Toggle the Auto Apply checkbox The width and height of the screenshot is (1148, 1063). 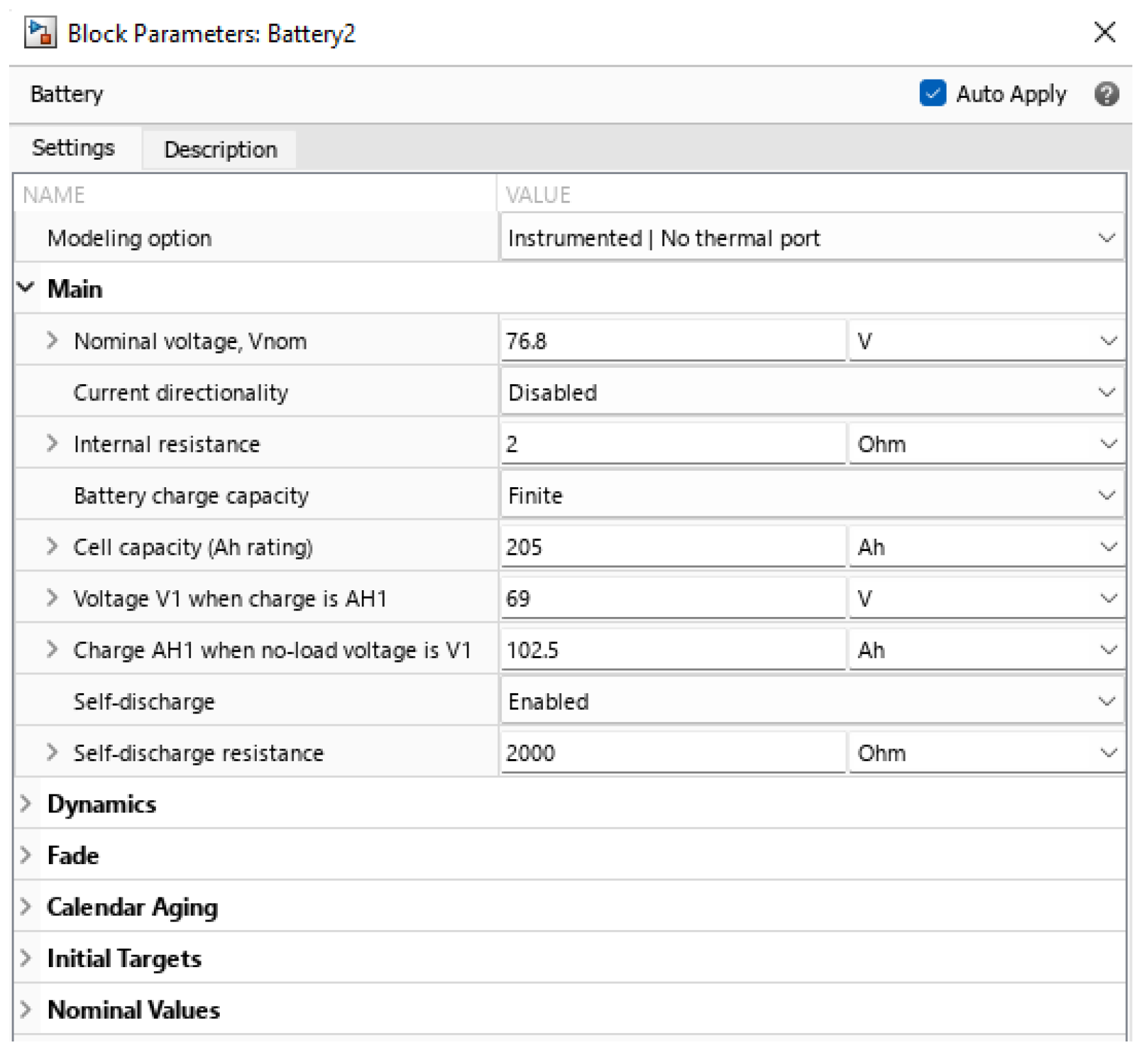coord(932,94)
